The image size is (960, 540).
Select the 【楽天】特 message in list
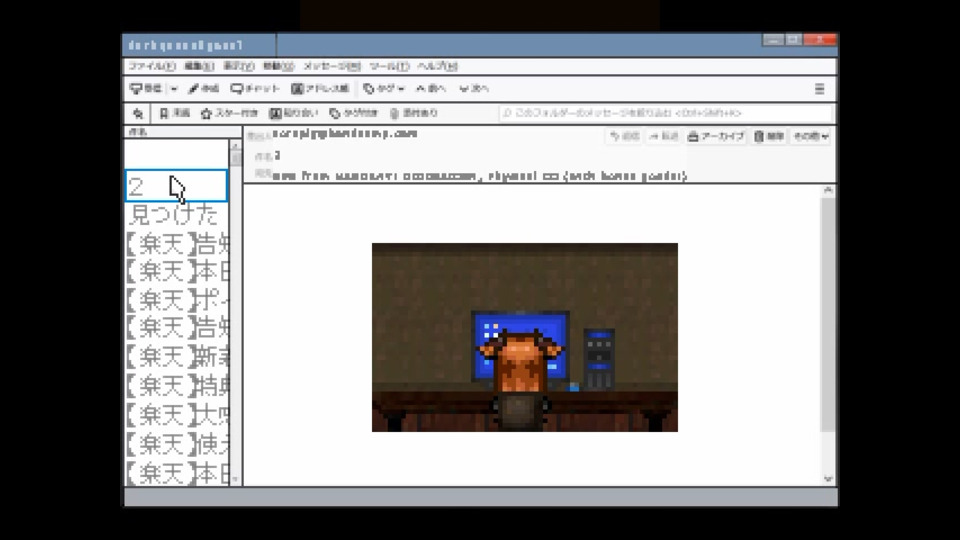(176, 386)
